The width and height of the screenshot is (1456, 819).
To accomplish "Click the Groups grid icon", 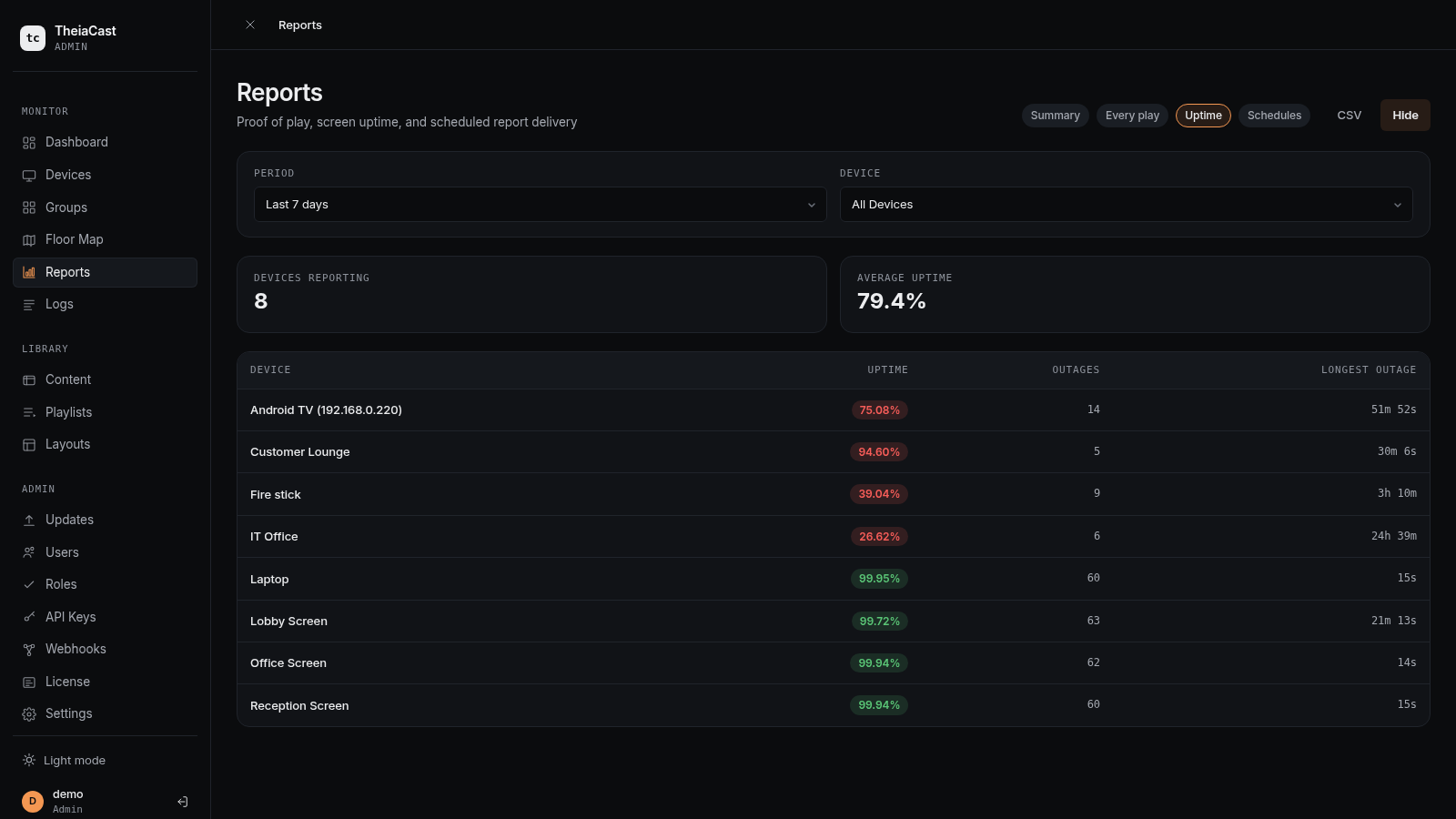I will 29,207.
